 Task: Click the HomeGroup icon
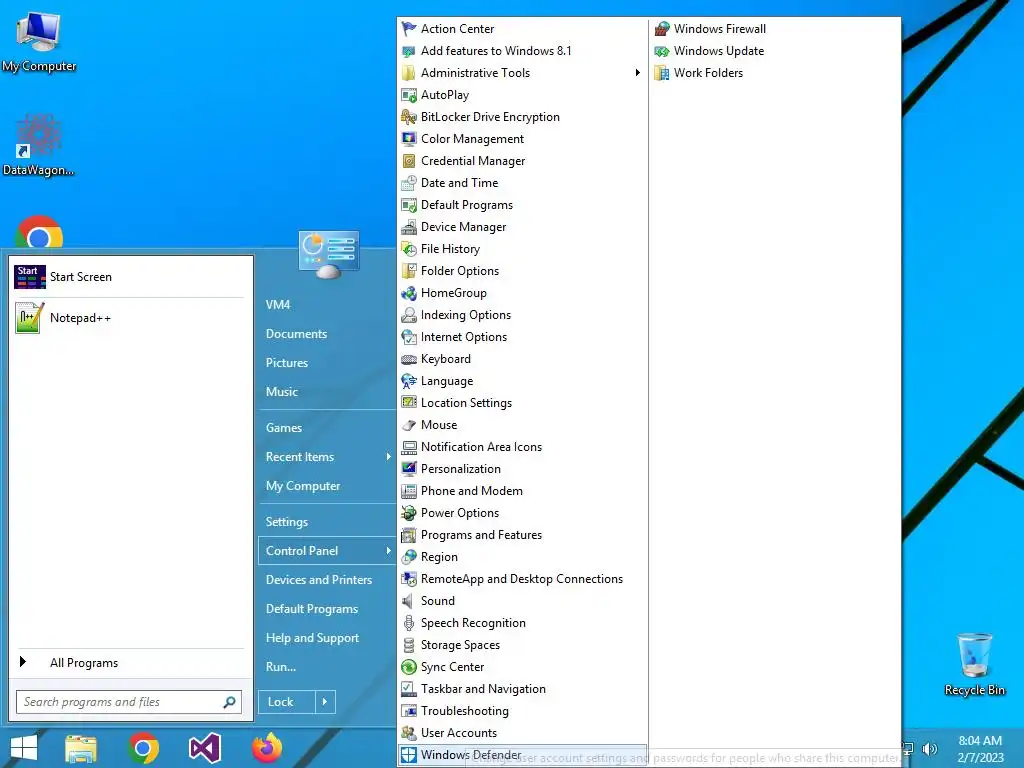click(409, 293)
